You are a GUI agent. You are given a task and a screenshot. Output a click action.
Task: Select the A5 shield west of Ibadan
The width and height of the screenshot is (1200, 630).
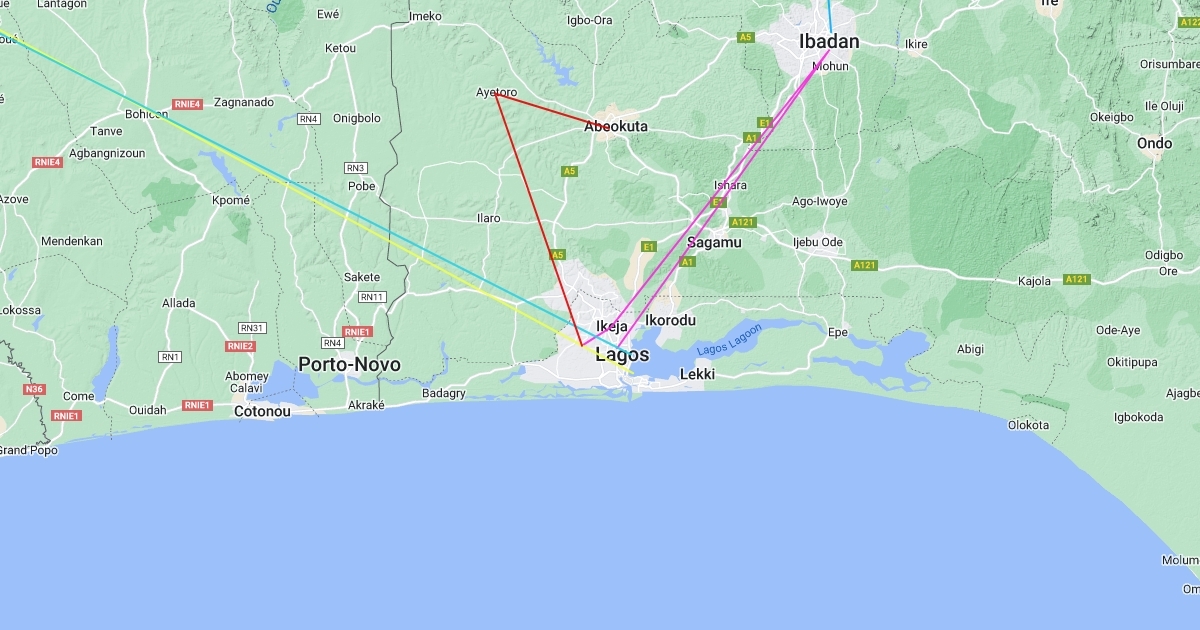[745, 37]
